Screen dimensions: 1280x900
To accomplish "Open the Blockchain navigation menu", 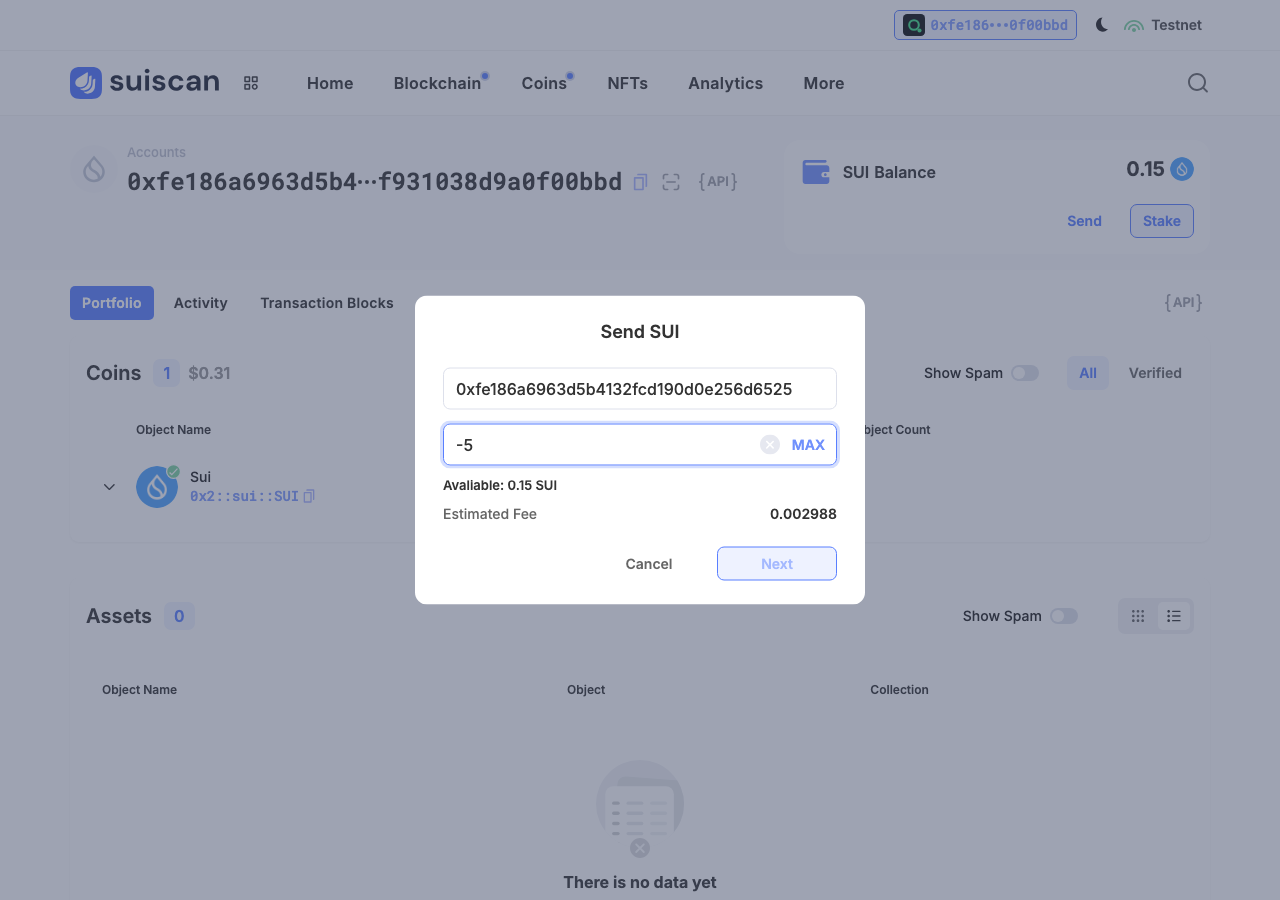I will [x=437, y=83].
